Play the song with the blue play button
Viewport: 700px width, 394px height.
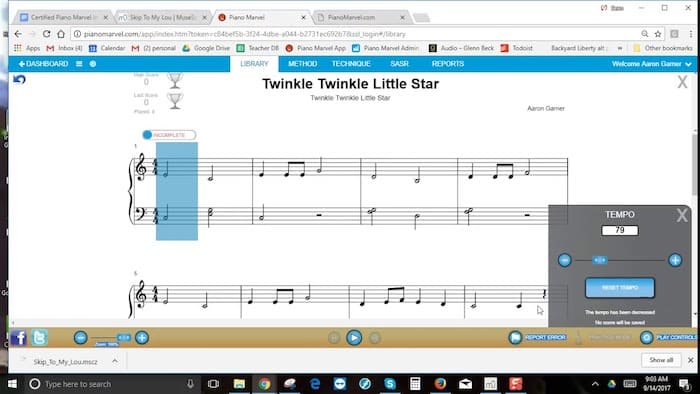click(354, 338)
